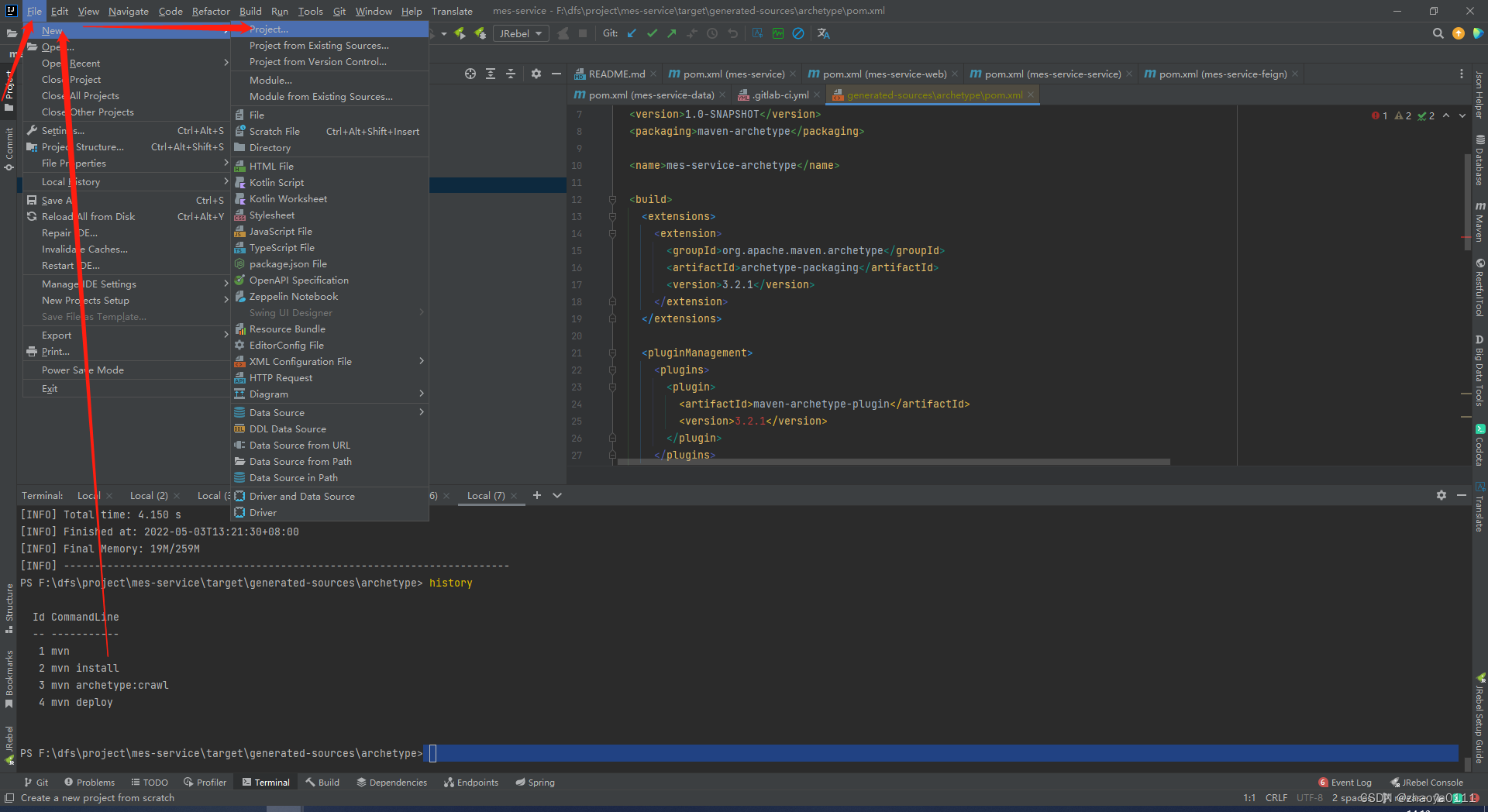Expand the Manage IDE Settings submenu
This screenshot has height=812, width=1488.
tap(128, 284)
